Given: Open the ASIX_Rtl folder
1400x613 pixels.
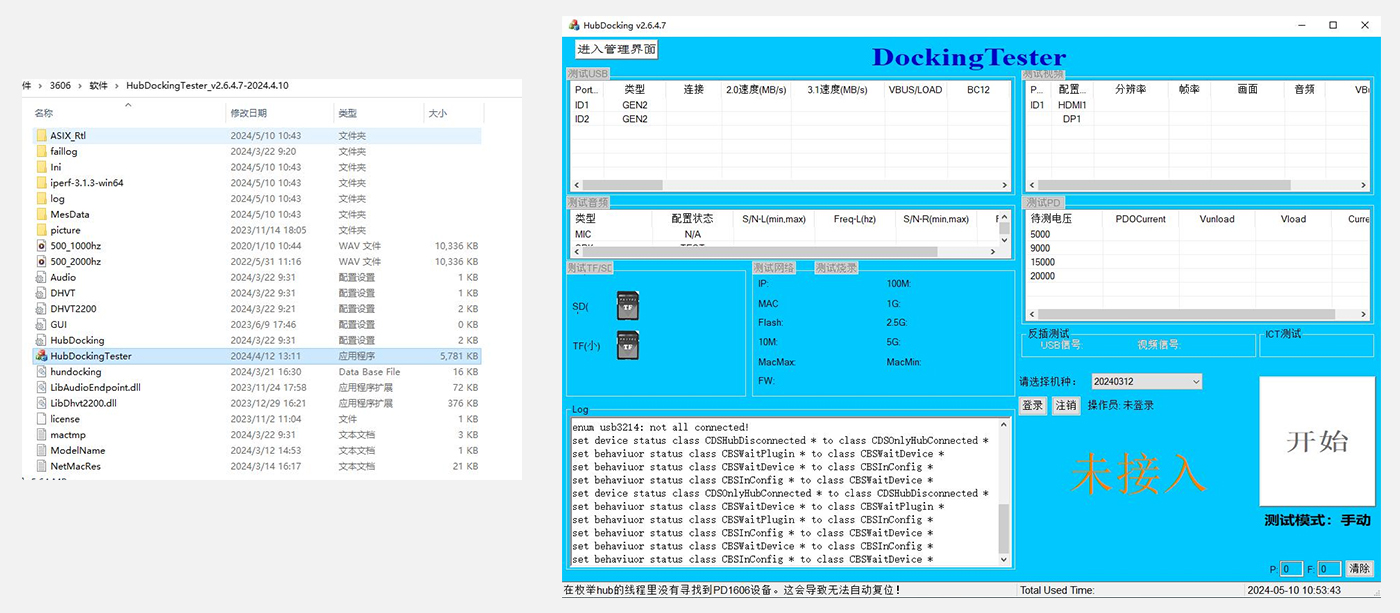Looking at the screenshot, I should (68, 135).
